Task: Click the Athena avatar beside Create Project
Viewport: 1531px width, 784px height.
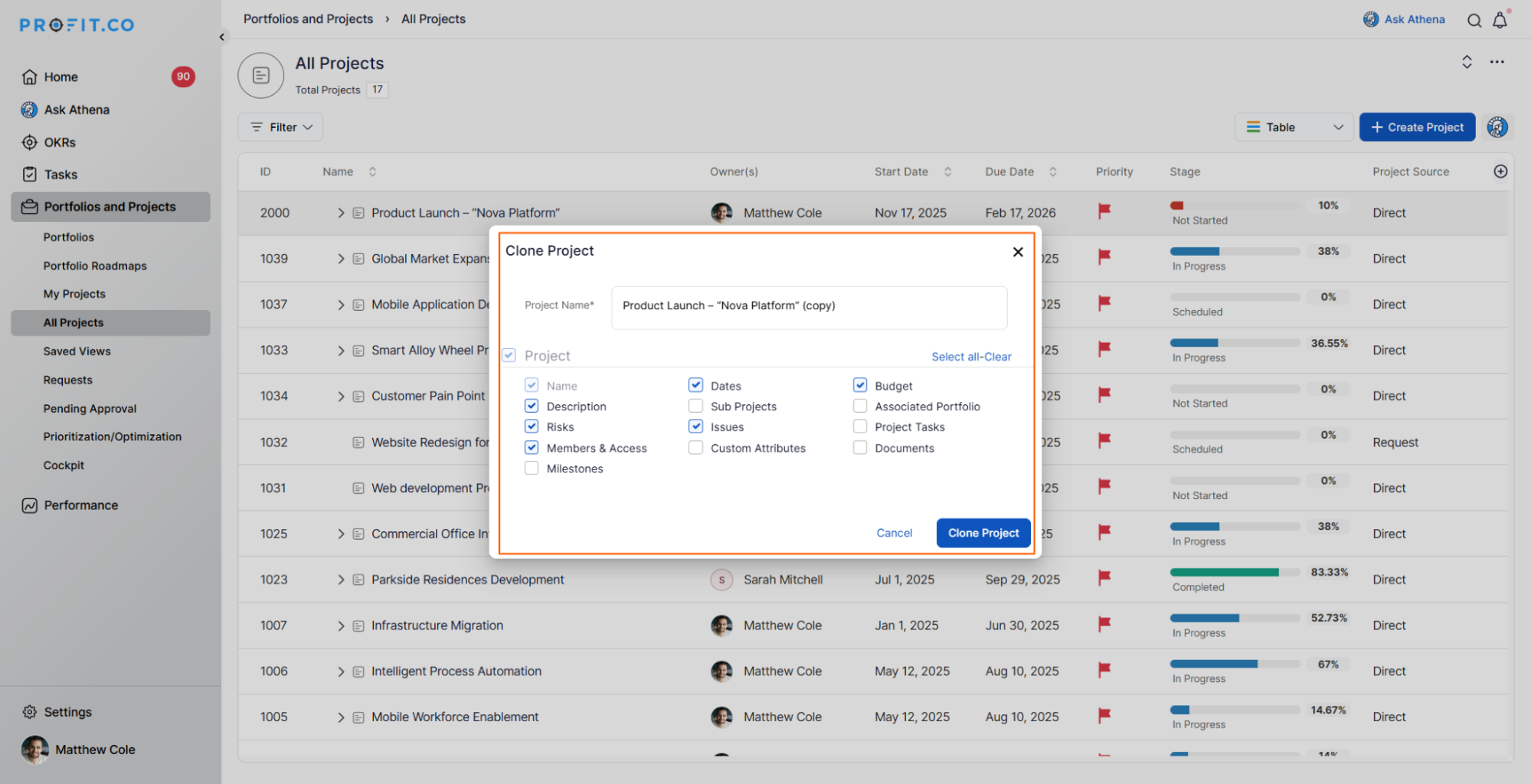Action: point(1497,127)
